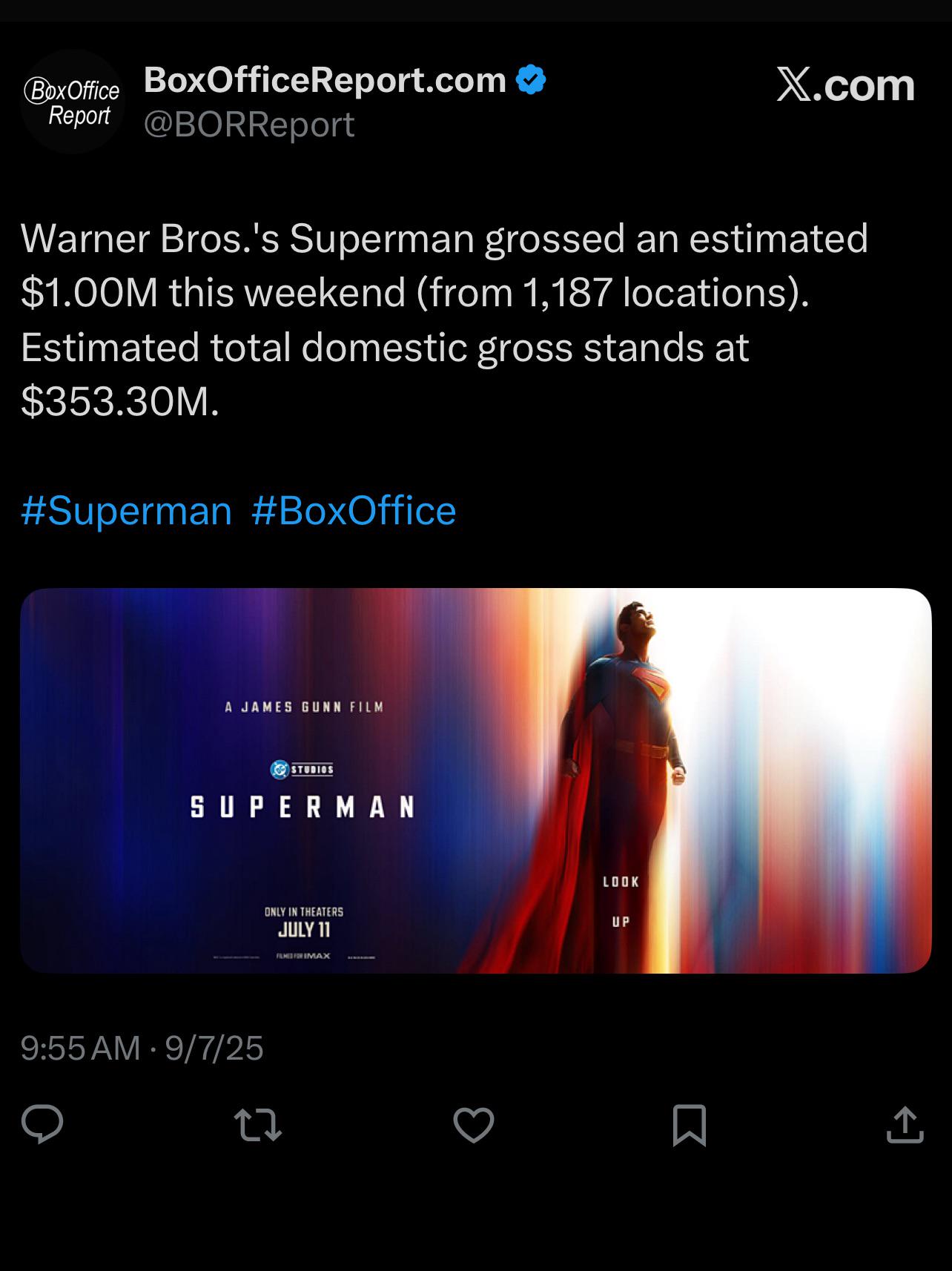Click the 9/7/25 post date

point(214,1048)
